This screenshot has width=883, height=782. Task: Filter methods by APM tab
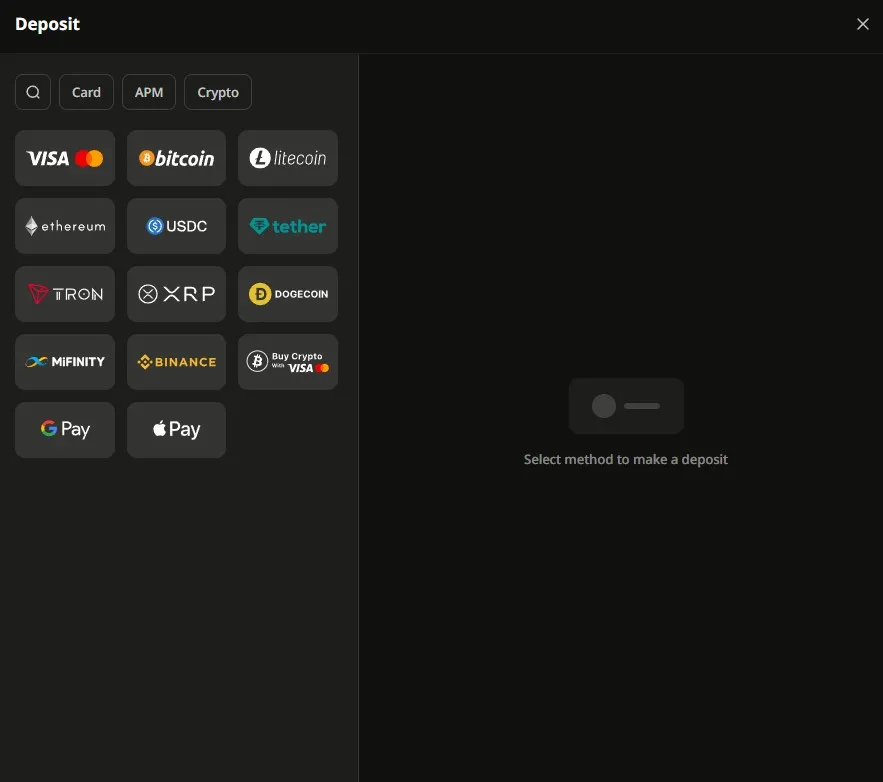(149, 92)
